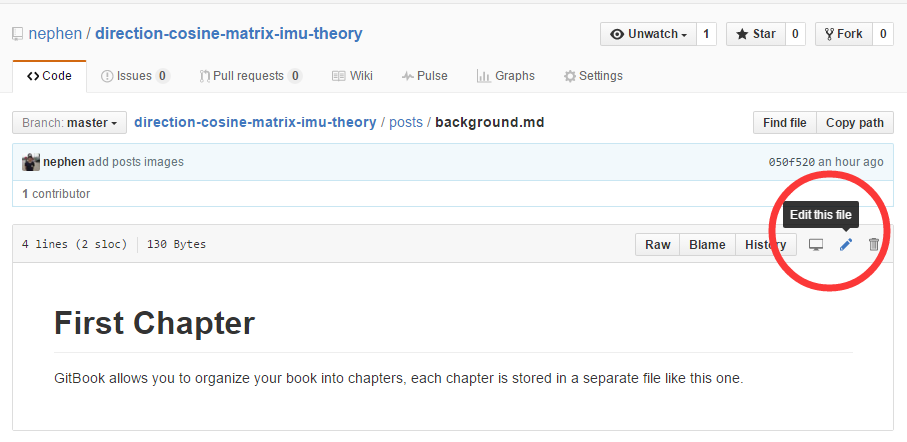Open file in desktop client icon
907x442 pixels.
tap(816, 245)
